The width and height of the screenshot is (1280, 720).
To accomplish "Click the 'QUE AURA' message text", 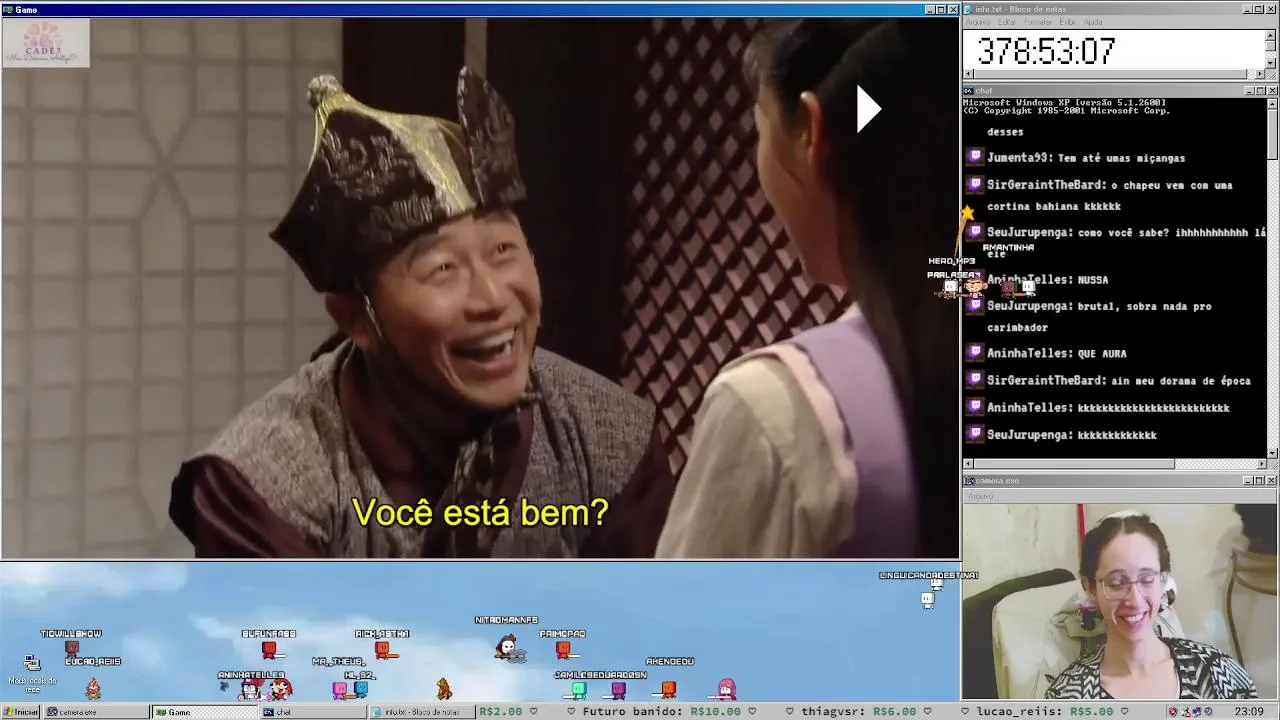I will pos(1101,353).
